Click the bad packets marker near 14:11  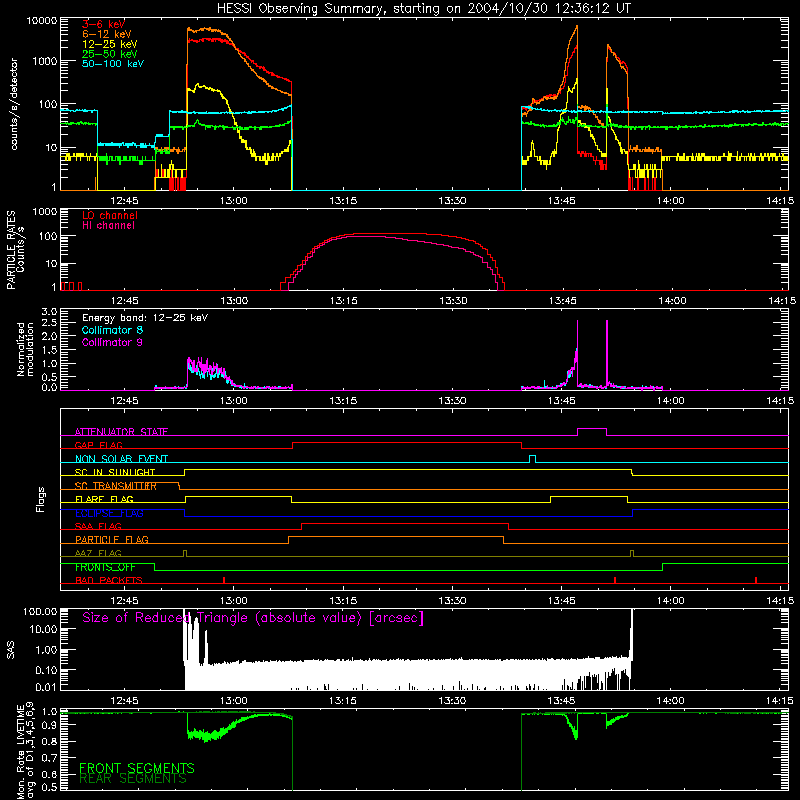point(756,580)
